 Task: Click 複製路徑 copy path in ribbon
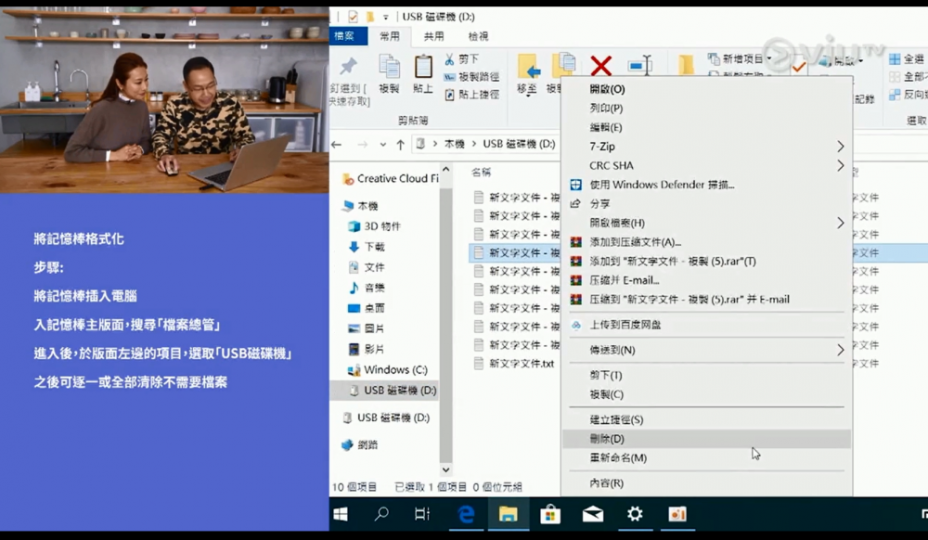coord(472,77)
